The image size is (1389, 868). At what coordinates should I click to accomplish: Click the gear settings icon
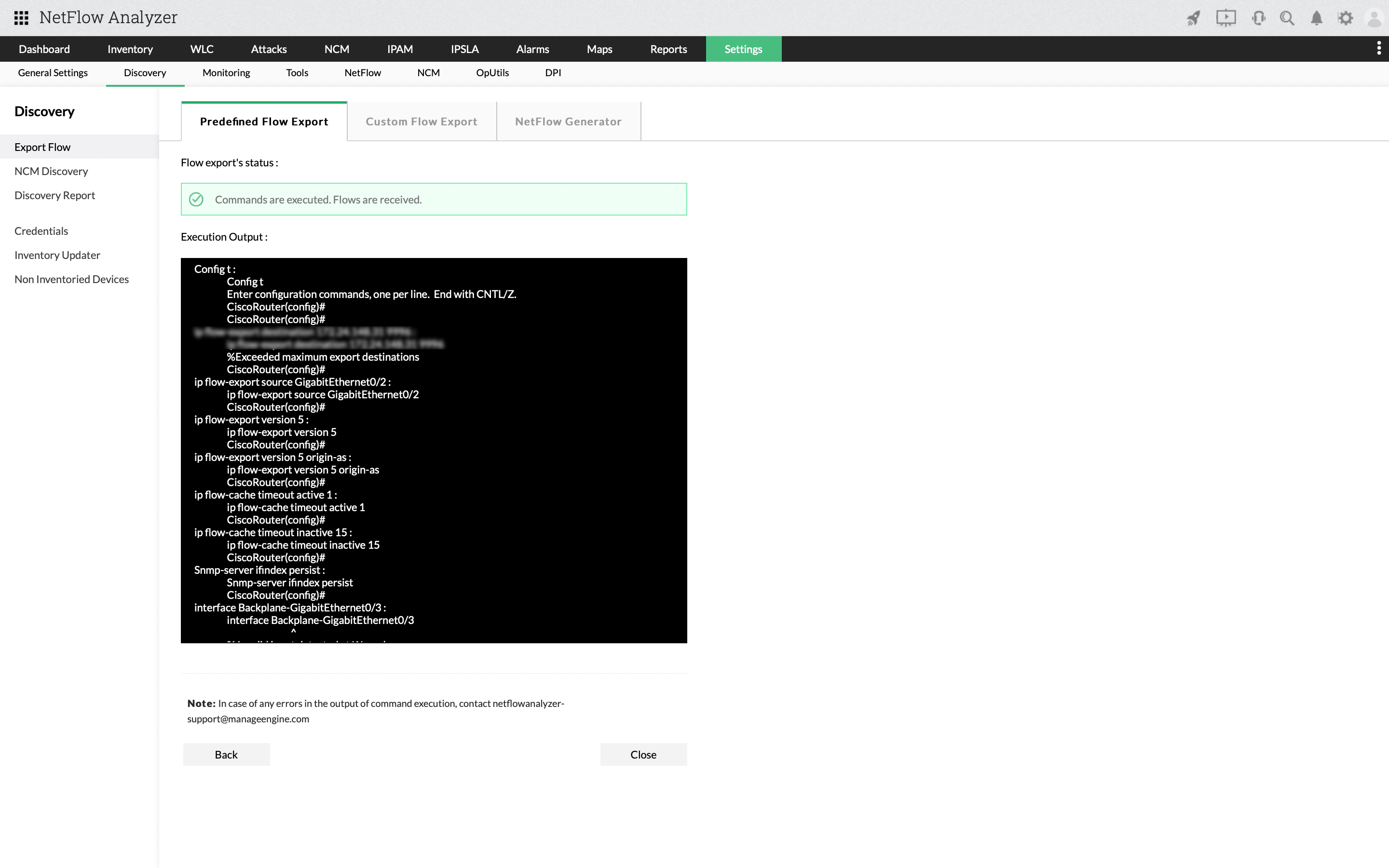(1346, 18)
